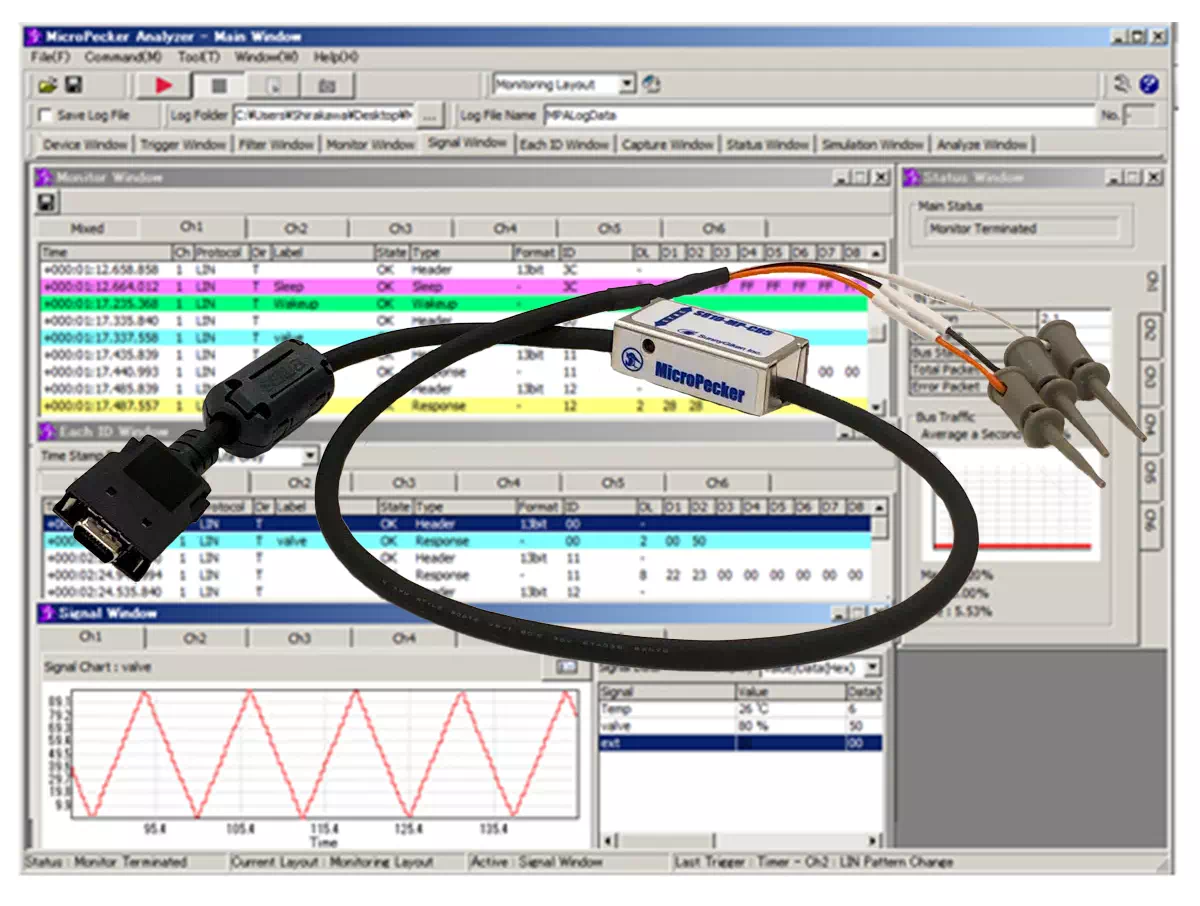Enable the Save Log File checkbox
The width and height of the screenshot is (1200, 906).
(45, 115)
